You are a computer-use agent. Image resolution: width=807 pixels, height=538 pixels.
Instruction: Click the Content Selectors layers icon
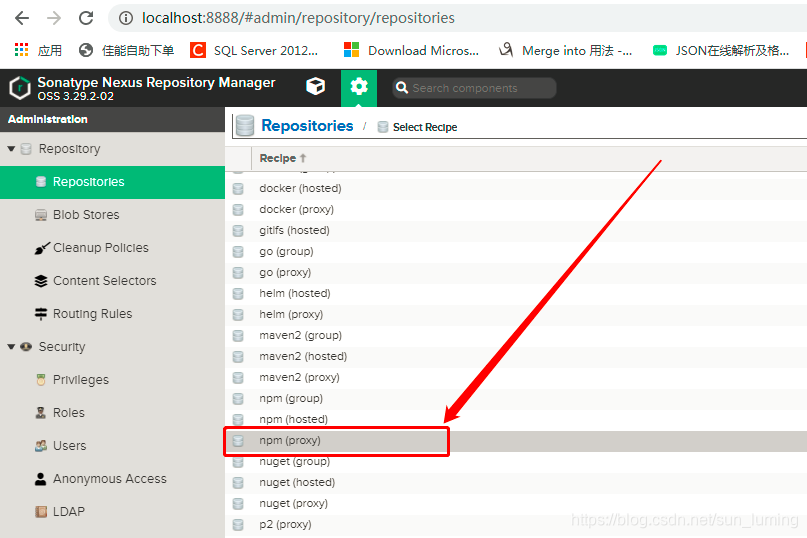[x=41, y=281]
